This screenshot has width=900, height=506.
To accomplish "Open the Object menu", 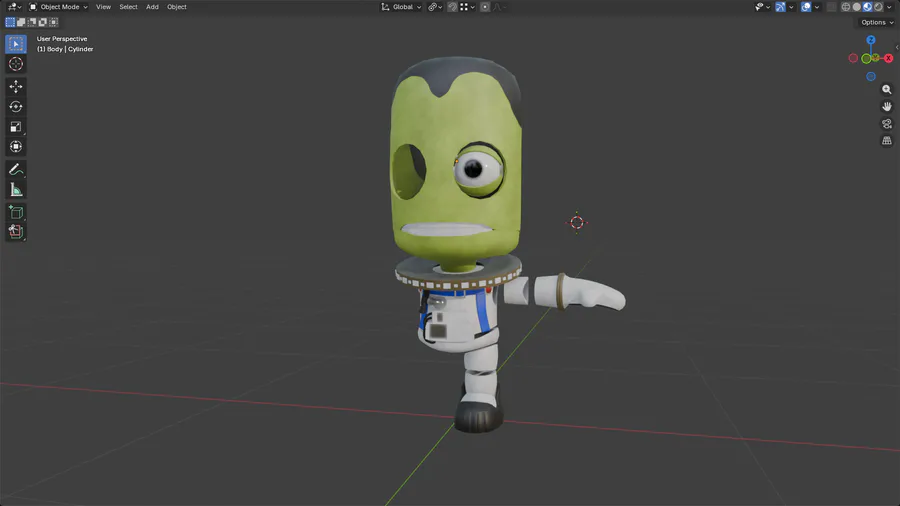I will point(177,7).
